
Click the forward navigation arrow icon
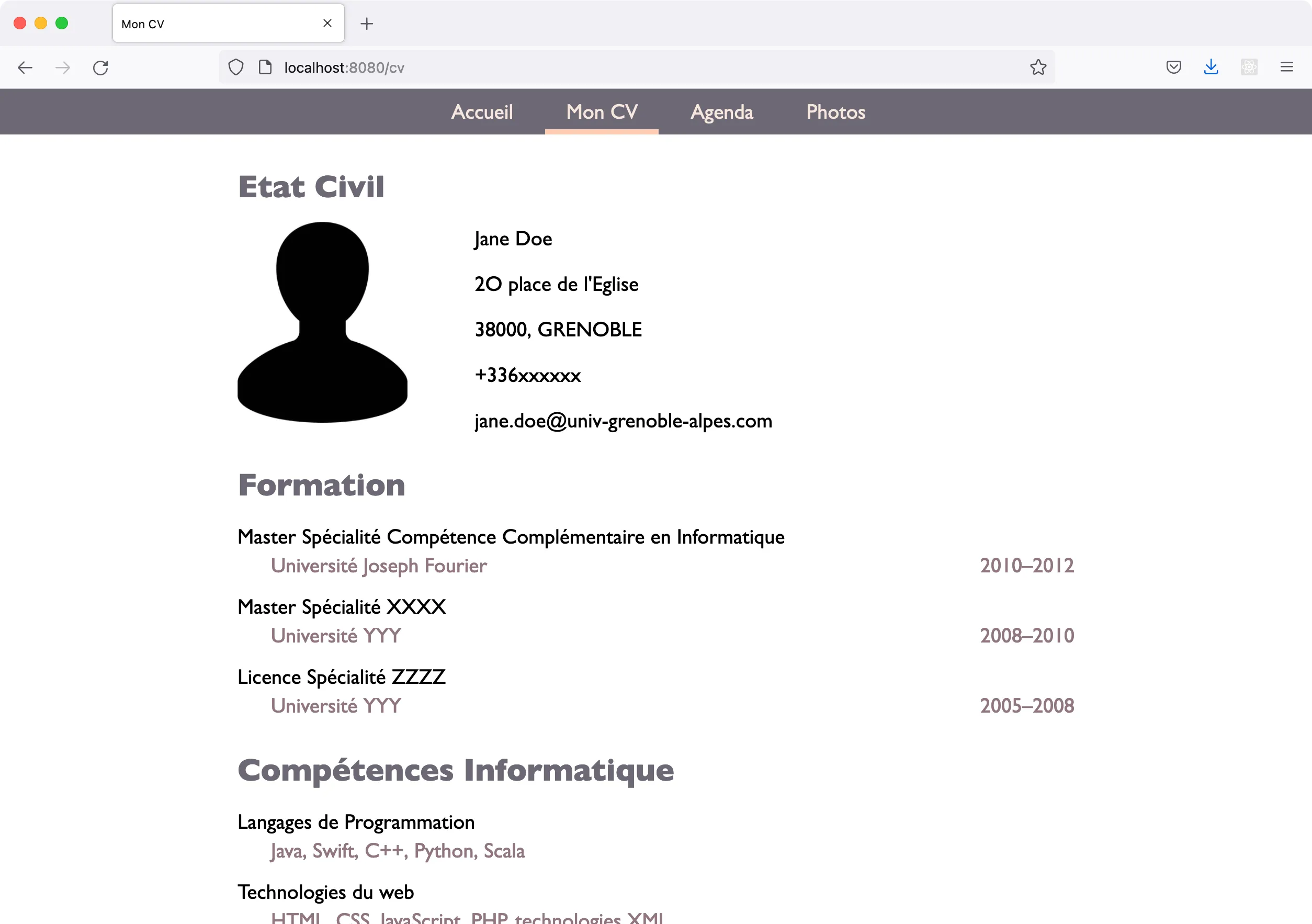tap(63, 67)
